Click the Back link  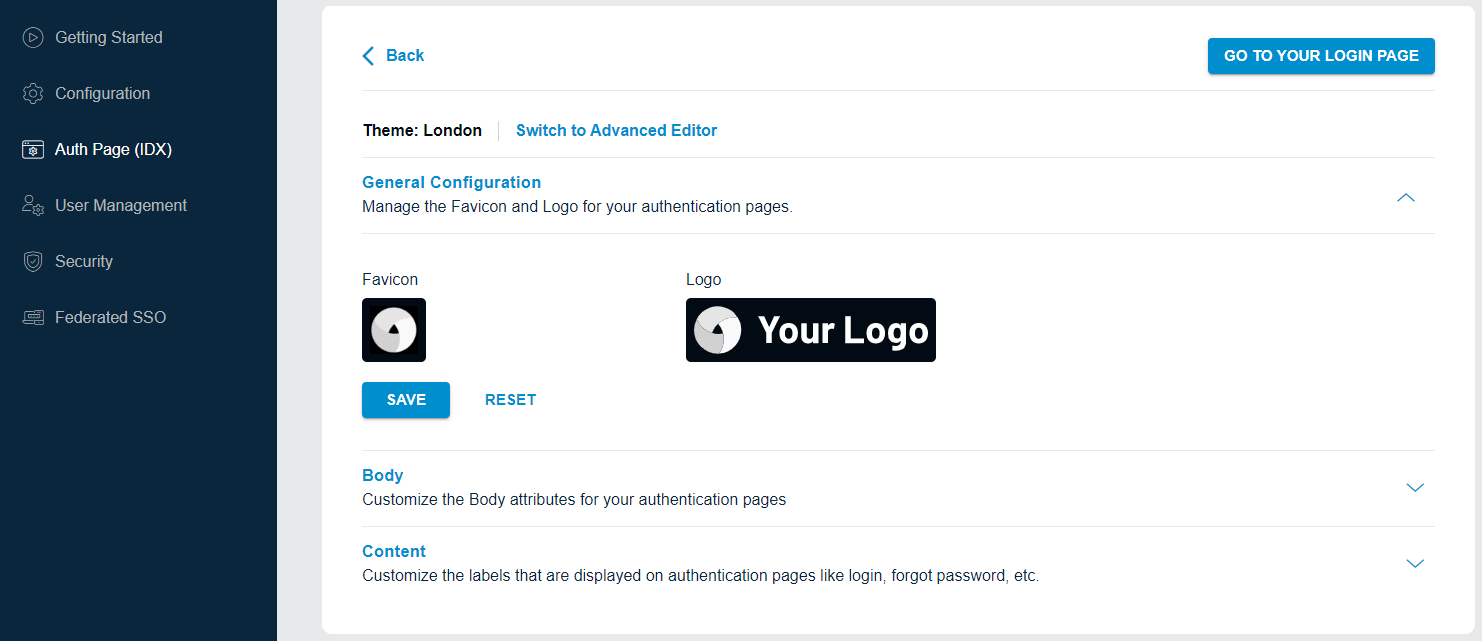pyautogui.click(x=402, y=55)
